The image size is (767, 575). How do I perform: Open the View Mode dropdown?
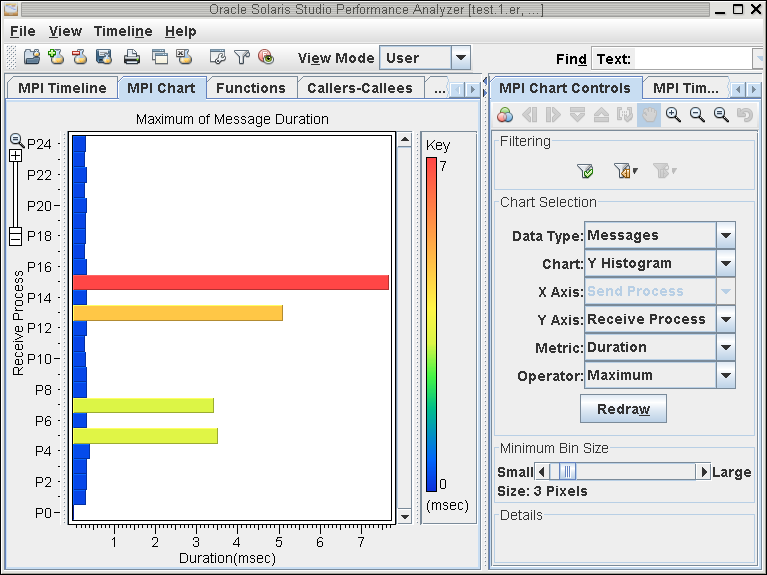[461, 58]
